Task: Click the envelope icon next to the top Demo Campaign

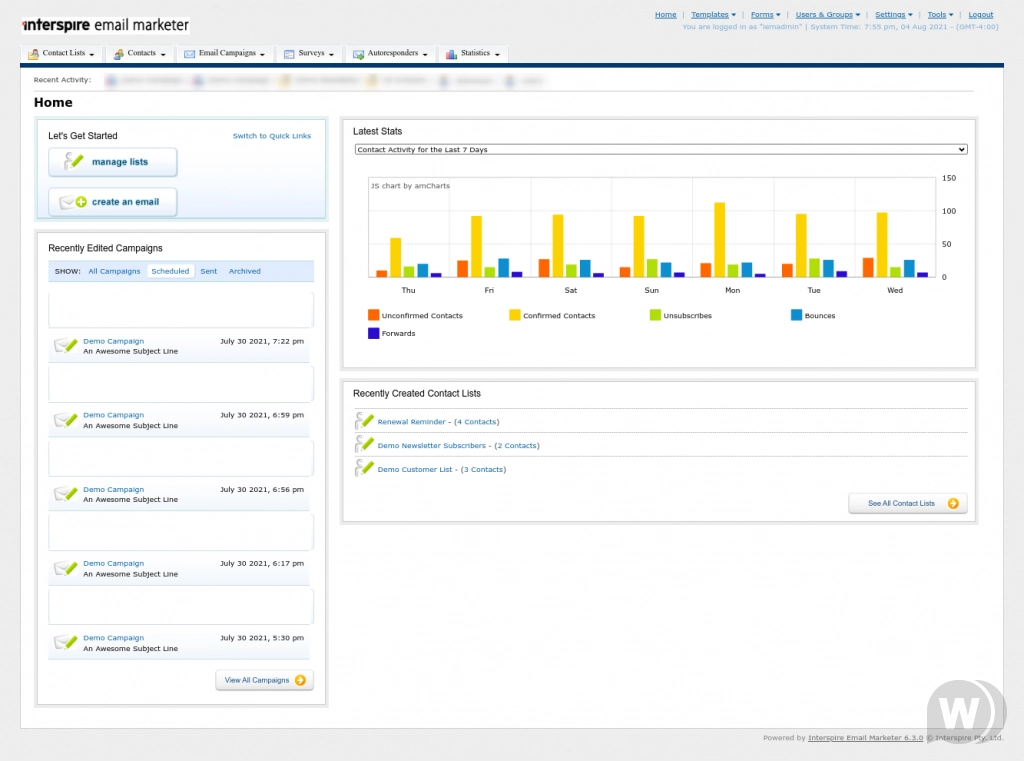Action: click(x=64, y=346)
